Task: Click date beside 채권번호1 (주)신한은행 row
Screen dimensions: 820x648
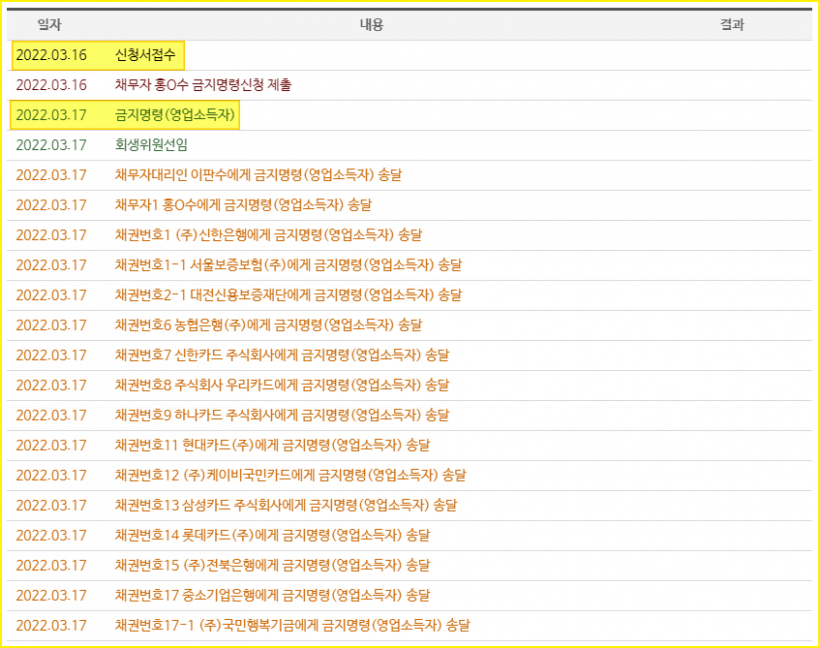Action: [x=51, y=235]
